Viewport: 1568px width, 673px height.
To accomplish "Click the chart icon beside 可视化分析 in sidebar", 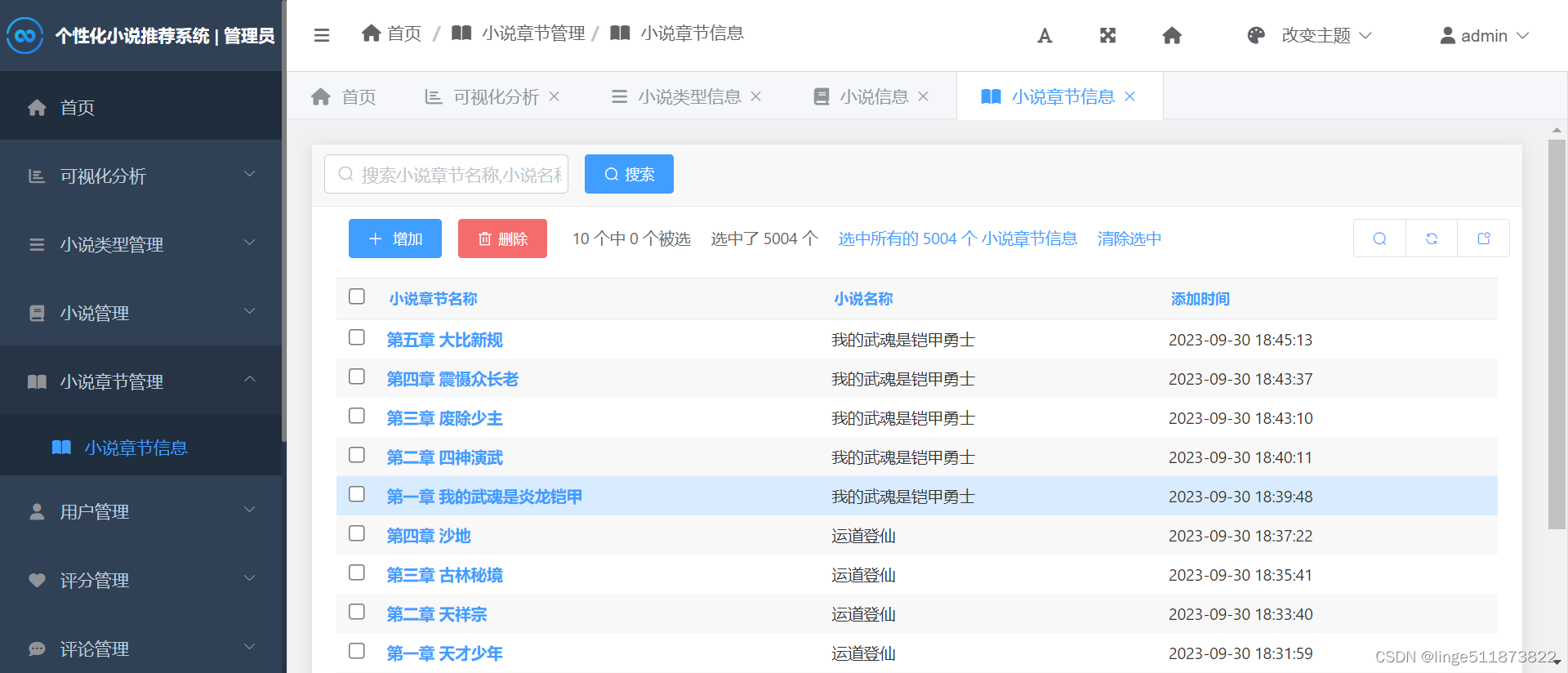I will click(37, 176).
